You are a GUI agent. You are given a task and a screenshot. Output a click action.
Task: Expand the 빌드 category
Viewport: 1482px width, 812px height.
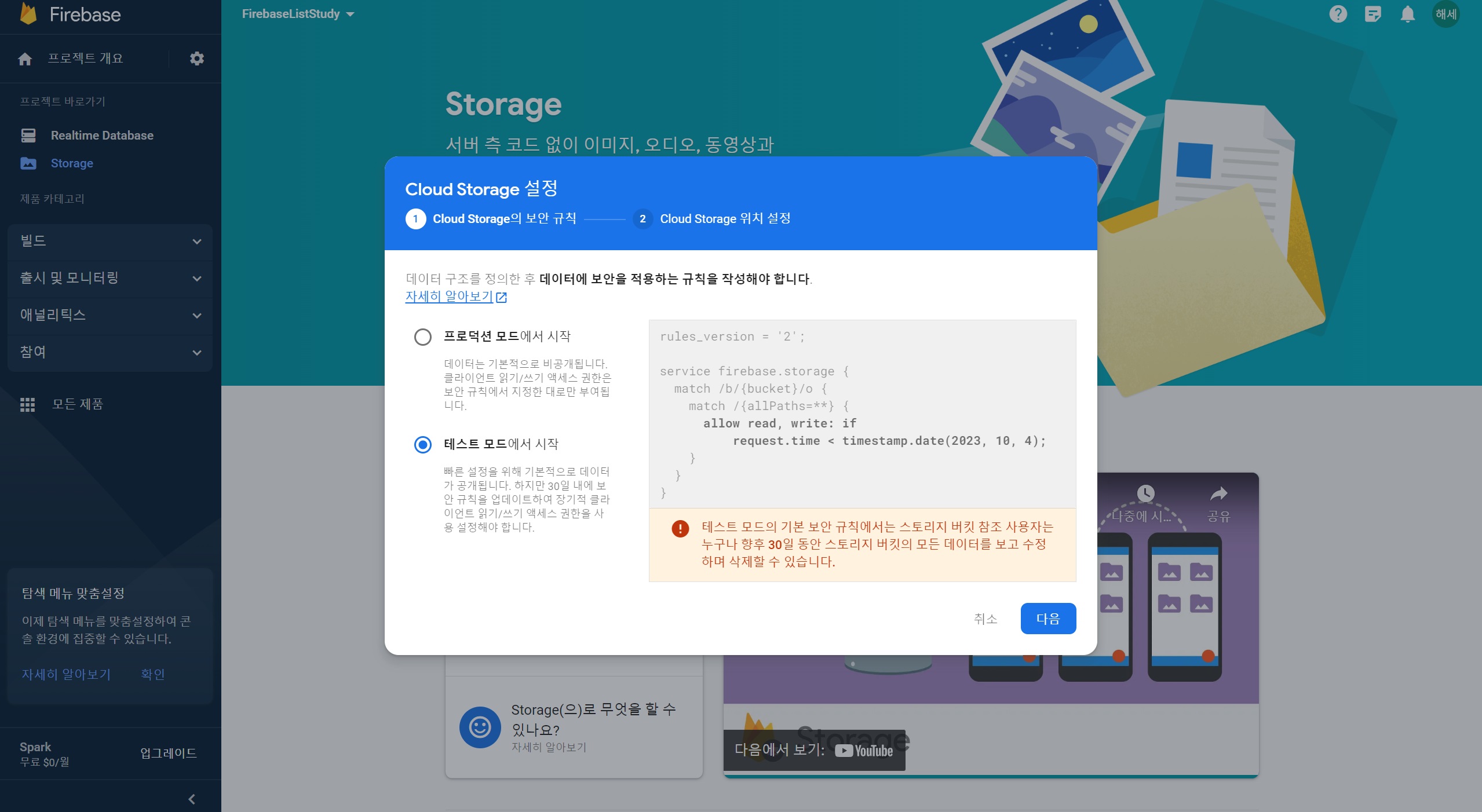[110, 241]
